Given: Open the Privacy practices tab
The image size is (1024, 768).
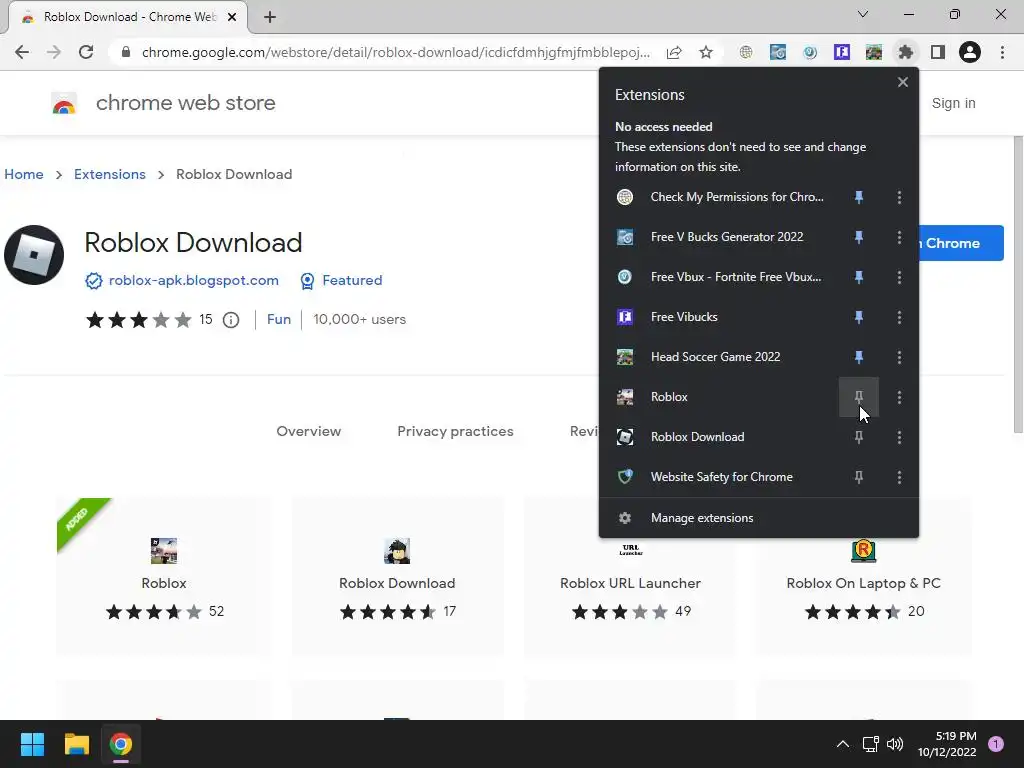Looking at the screenshot, I should [455, 431].
